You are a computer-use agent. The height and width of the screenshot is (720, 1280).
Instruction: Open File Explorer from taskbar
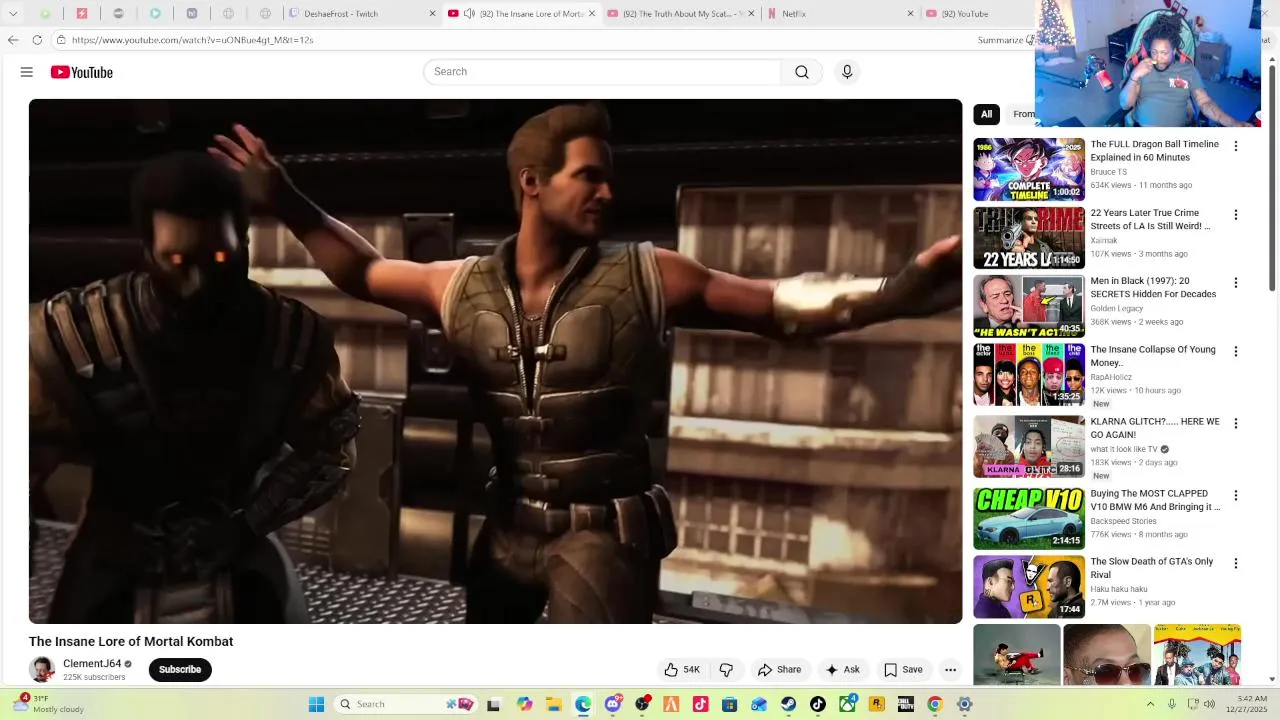click(553, 704)
